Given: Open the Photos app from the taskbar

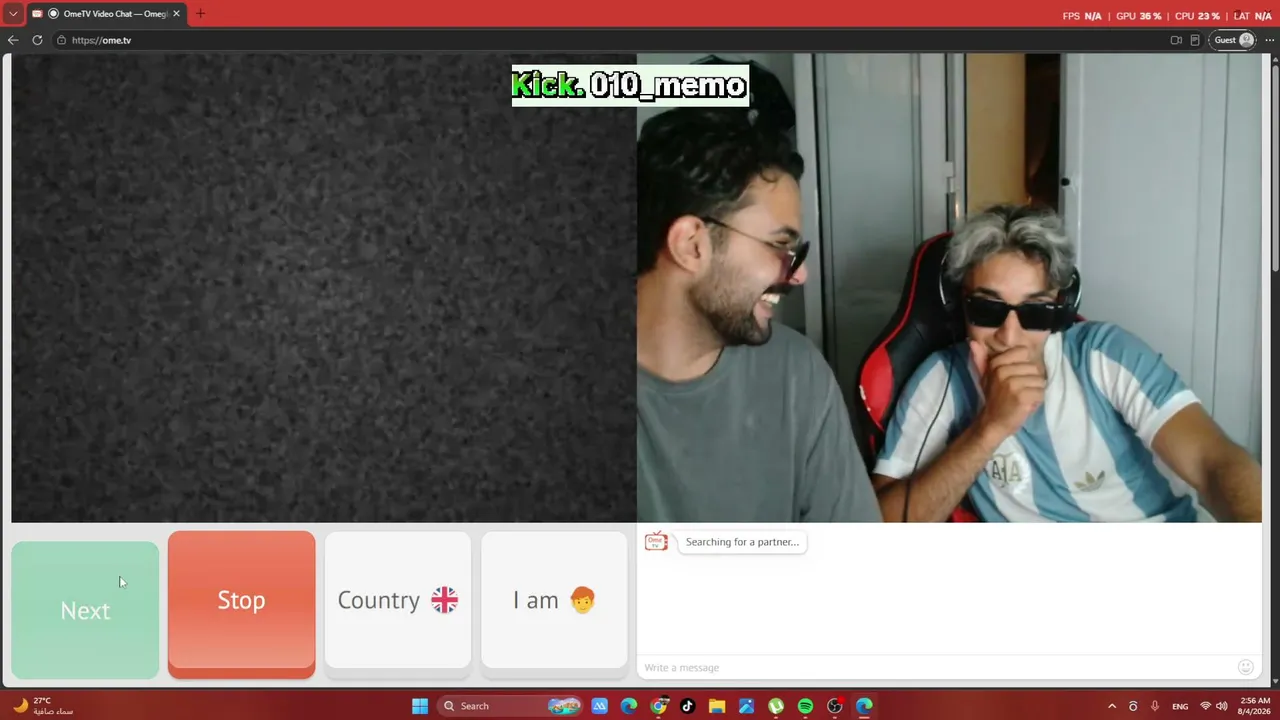Looking at the screenshot, I should (x=746, y=706).
